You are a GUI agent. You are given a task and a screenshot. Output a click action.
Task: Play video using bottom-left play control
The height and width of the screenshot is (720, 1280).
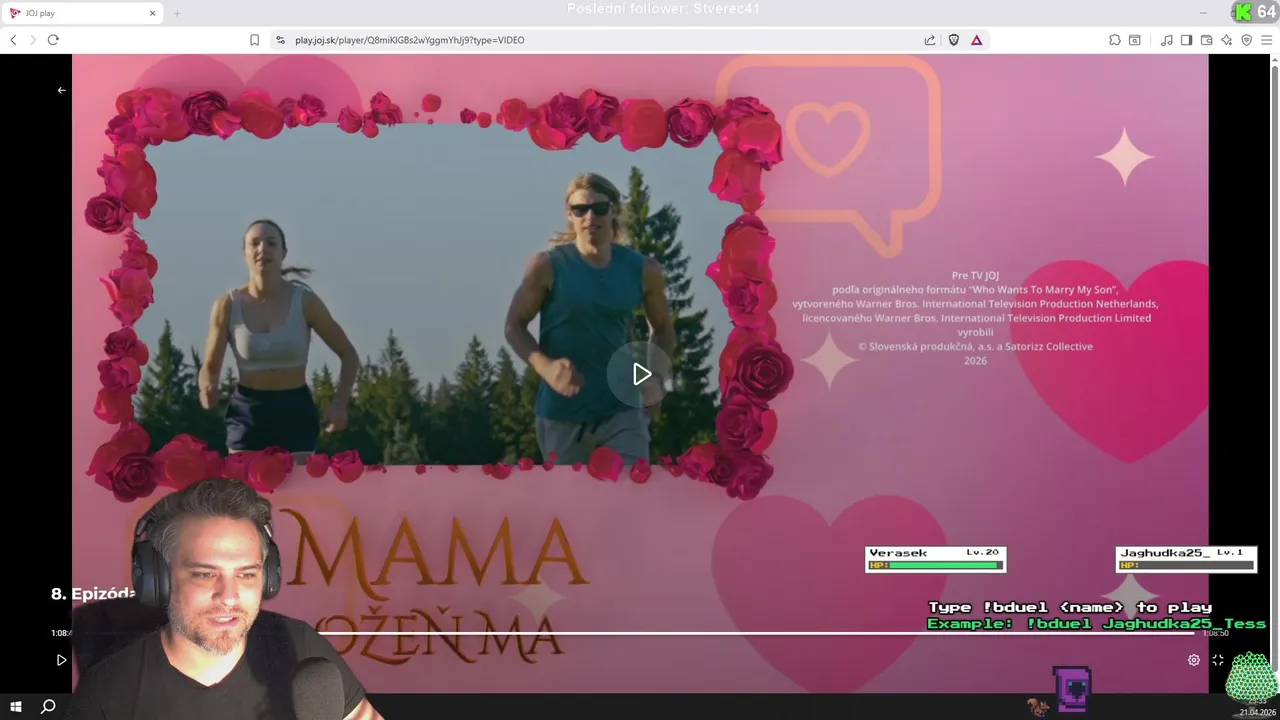61,660
